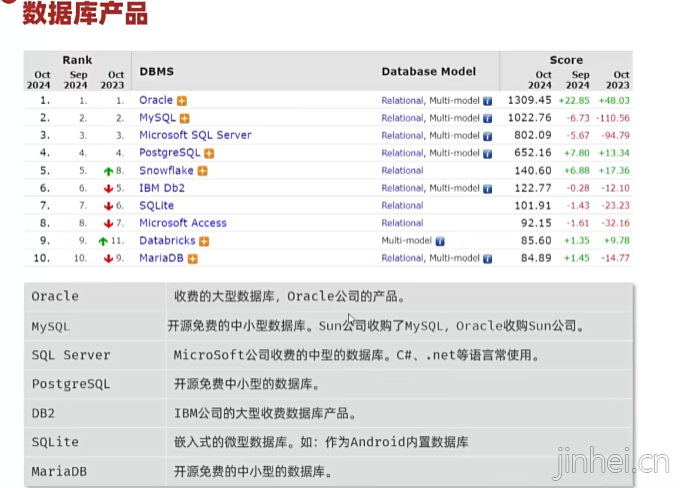Click the description mentioning Android内置数据库
The height and width of the screenshot is (488, 680).
pyautogui.click(x=321, y=442)
